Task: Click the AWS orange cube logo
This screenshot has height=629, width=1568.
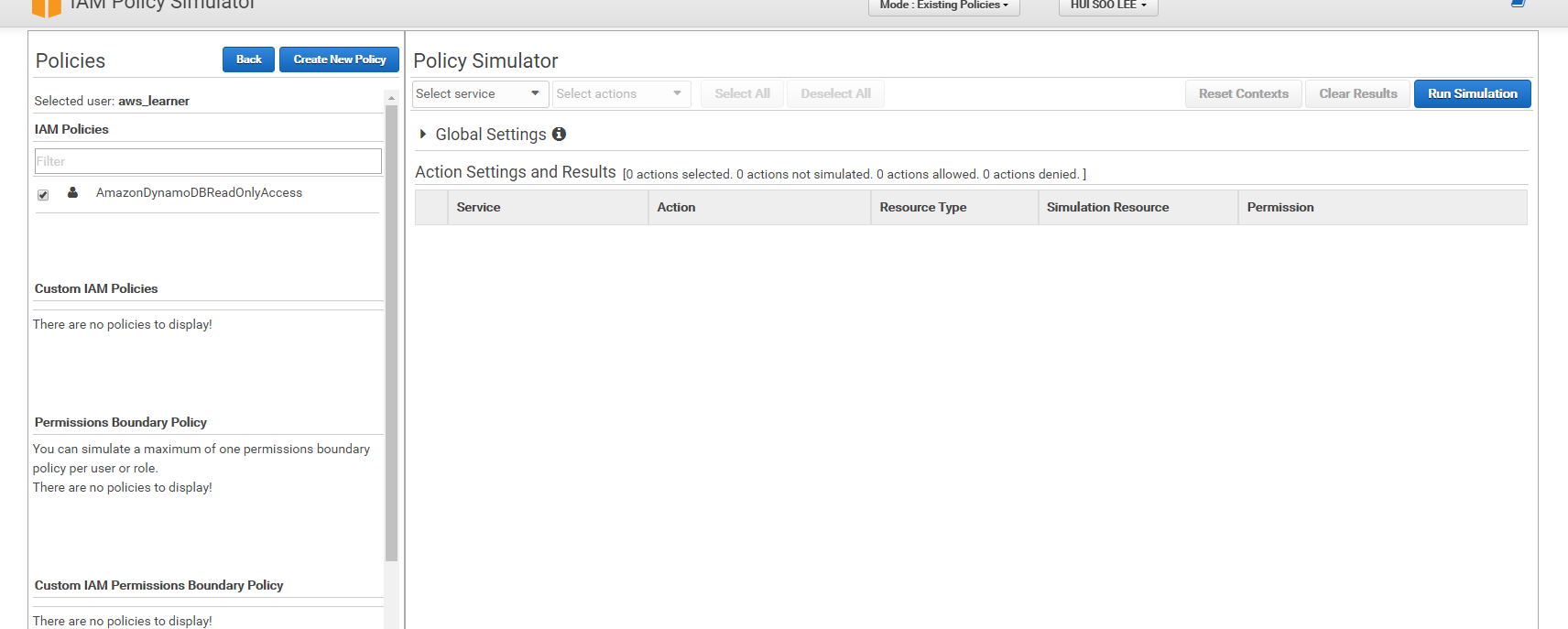Action: pyautogui.click(x=46, y=8)
